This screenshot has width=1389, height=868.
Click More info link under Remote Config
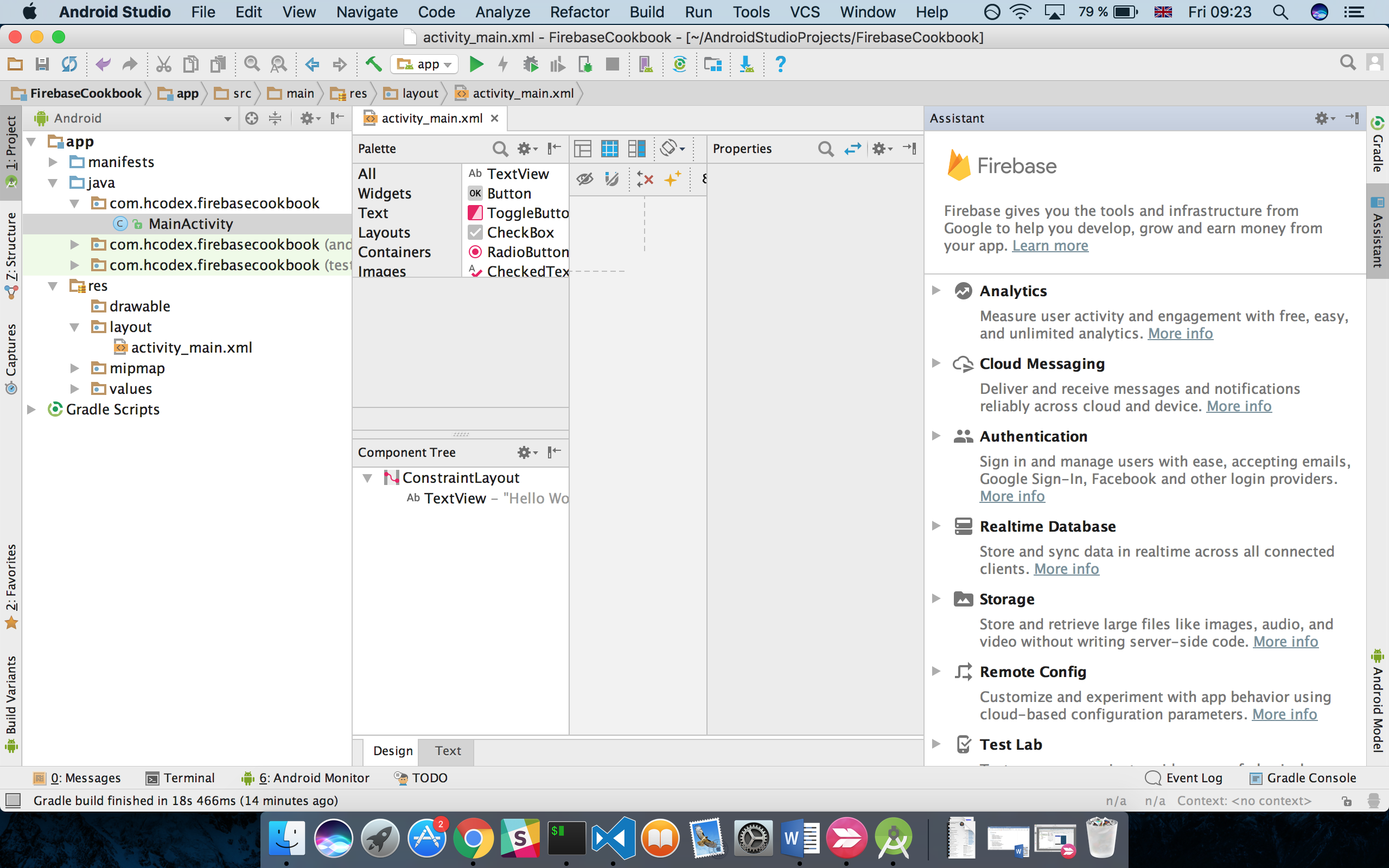(x=1284, y=714)
